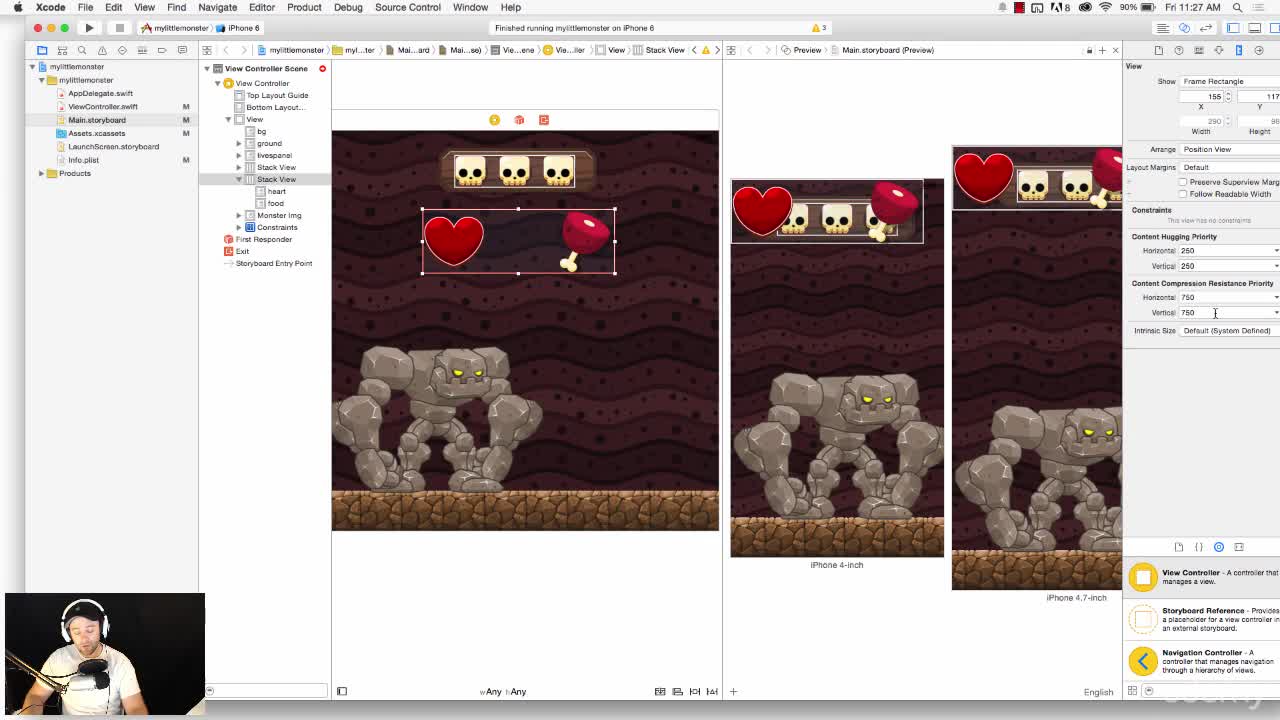Show the Media library
The width and height of the screenshot is (1280, 720).
[x=1239, y=547]
